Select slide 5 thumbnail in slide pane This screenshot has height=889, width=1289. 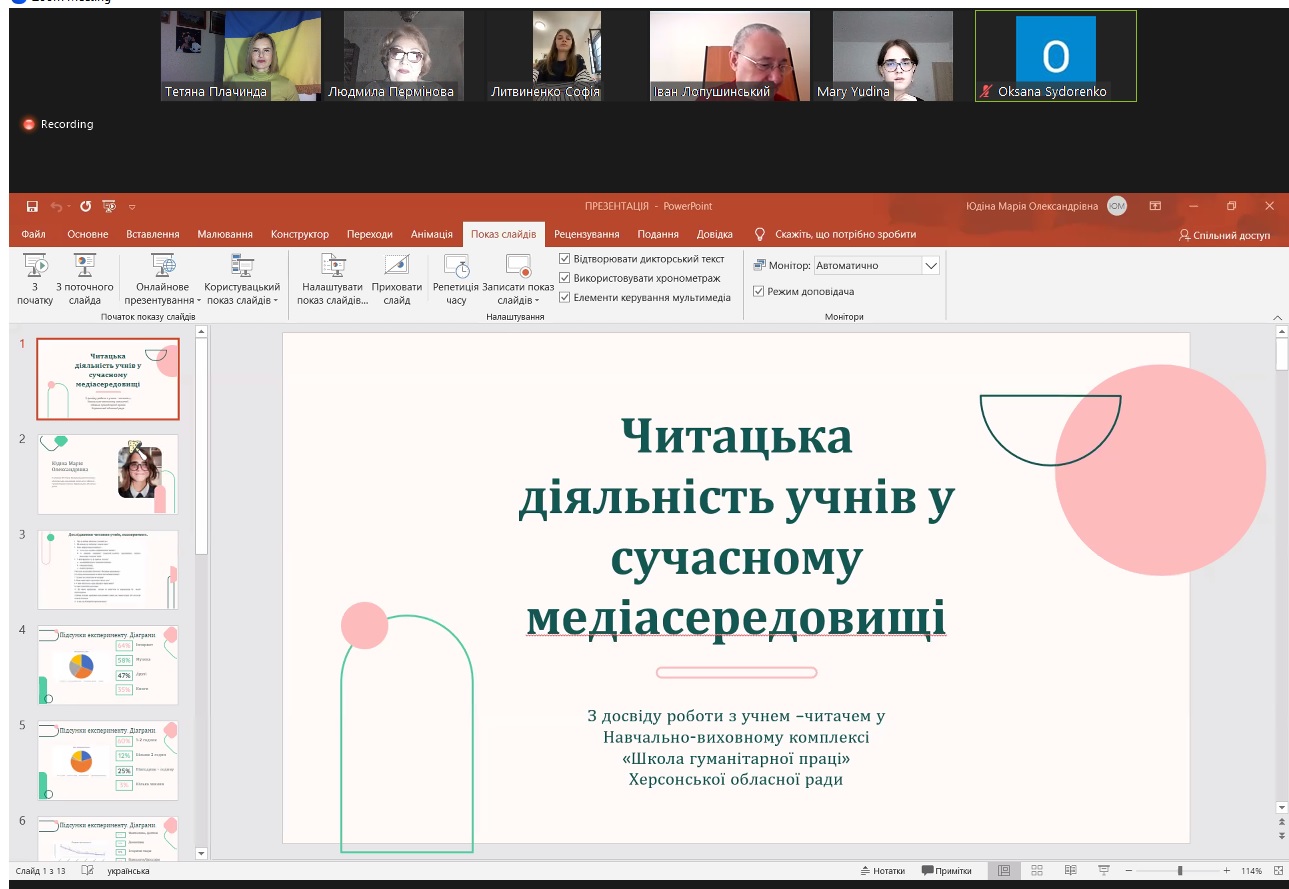[x=108, y=761]
